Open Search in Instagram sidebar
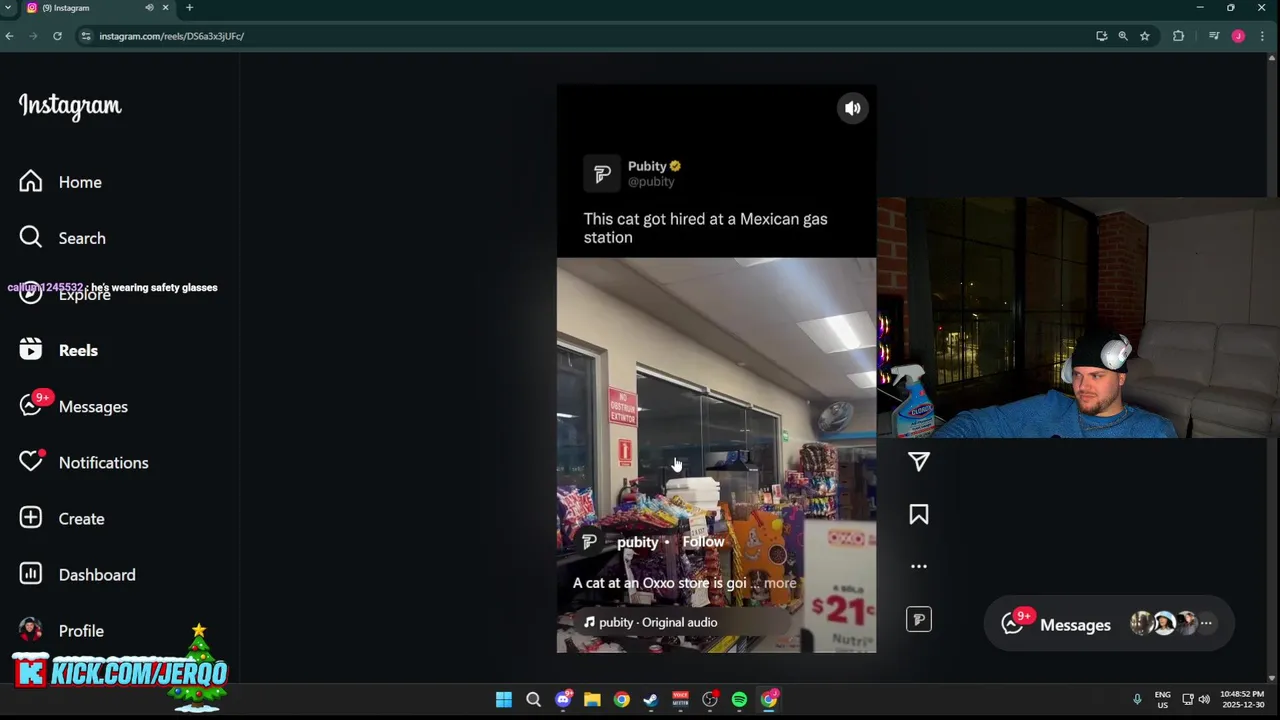 click(x=62, y=238)
